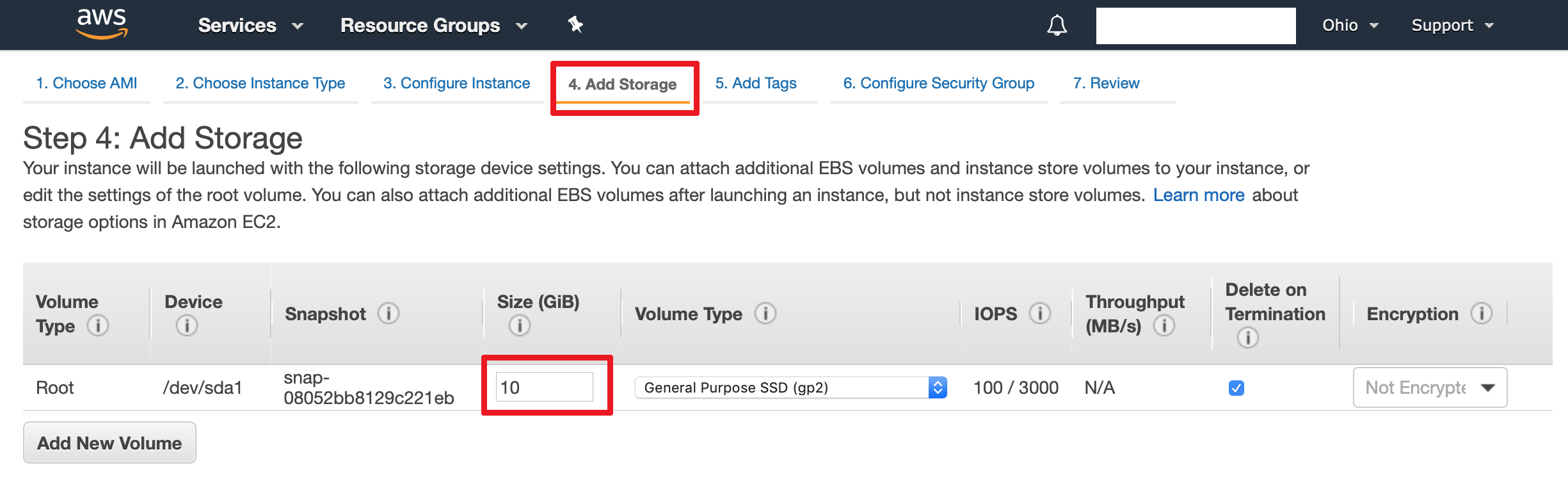Click the Encryption info icon
The width and height of the screenshot is (1568, 479).
pos(1481,314)
